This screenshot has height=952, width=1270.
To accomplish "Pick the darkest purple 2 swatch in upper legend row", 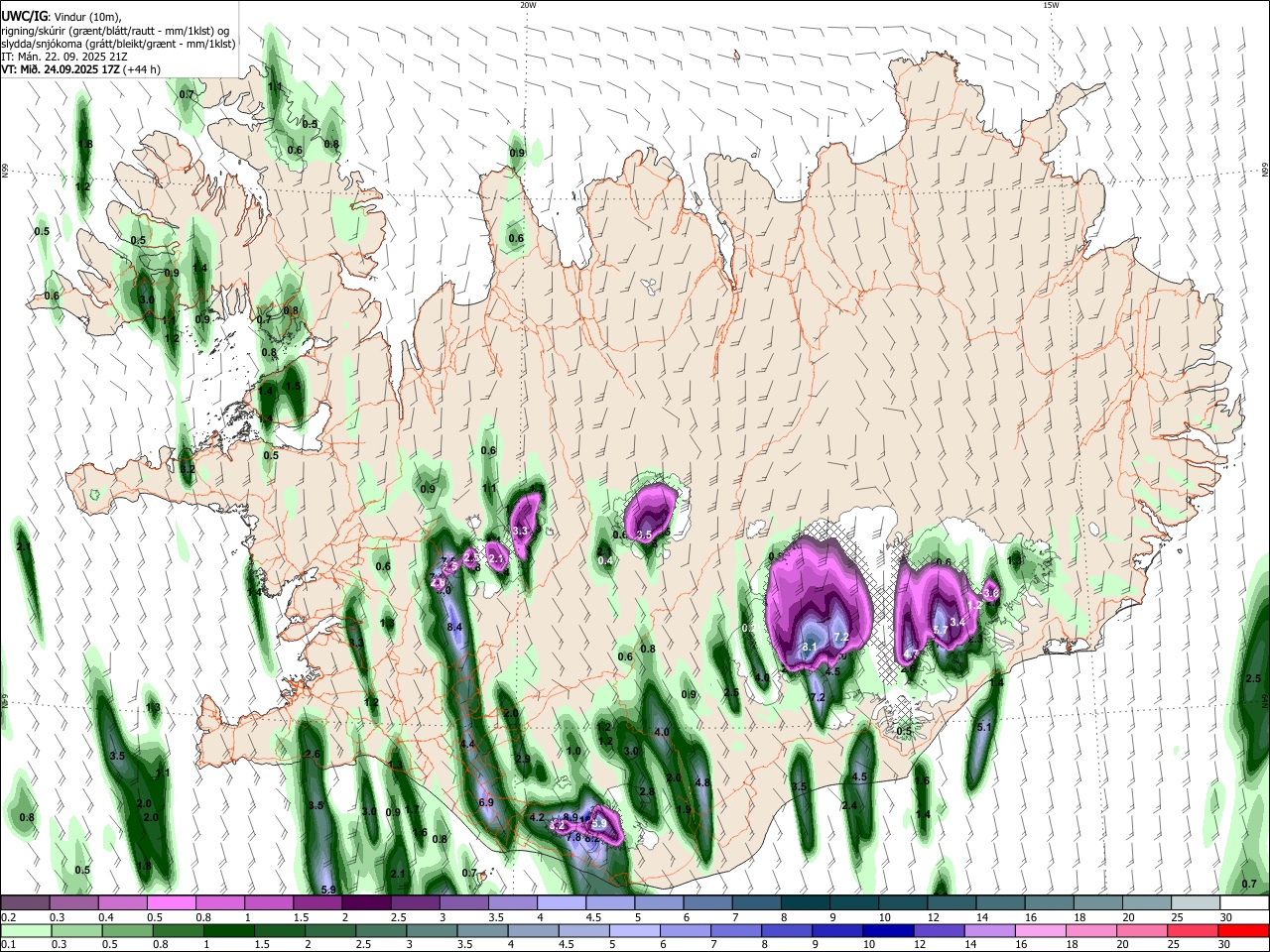I will point(366,902).
